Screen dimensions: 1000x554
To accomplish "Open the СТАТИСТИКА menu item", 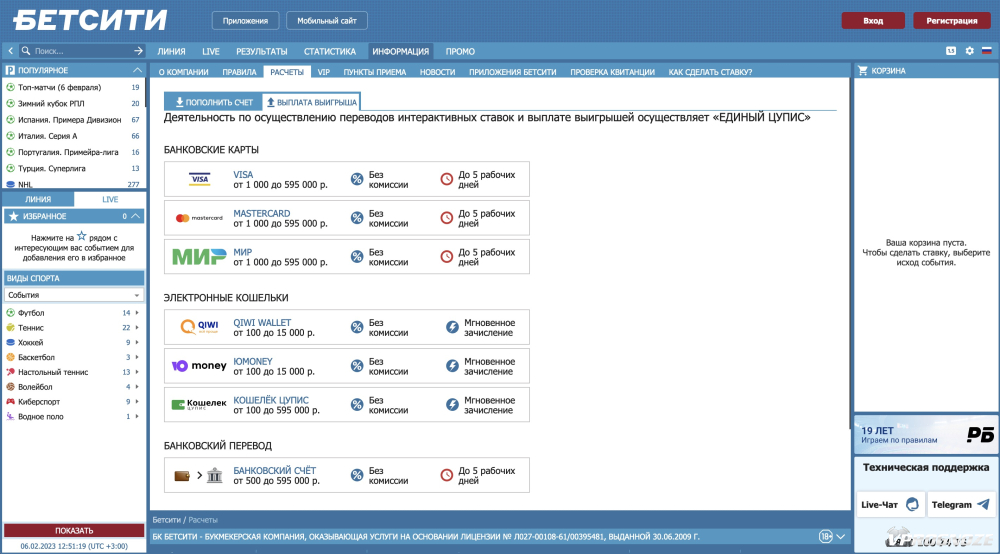I will tap(330, 52).
